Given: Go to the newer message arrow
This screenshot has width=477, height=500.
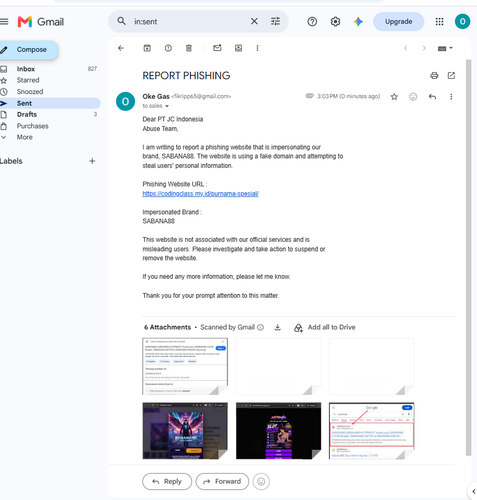Looking at the screenshot, I should click(x=405, y=48).
